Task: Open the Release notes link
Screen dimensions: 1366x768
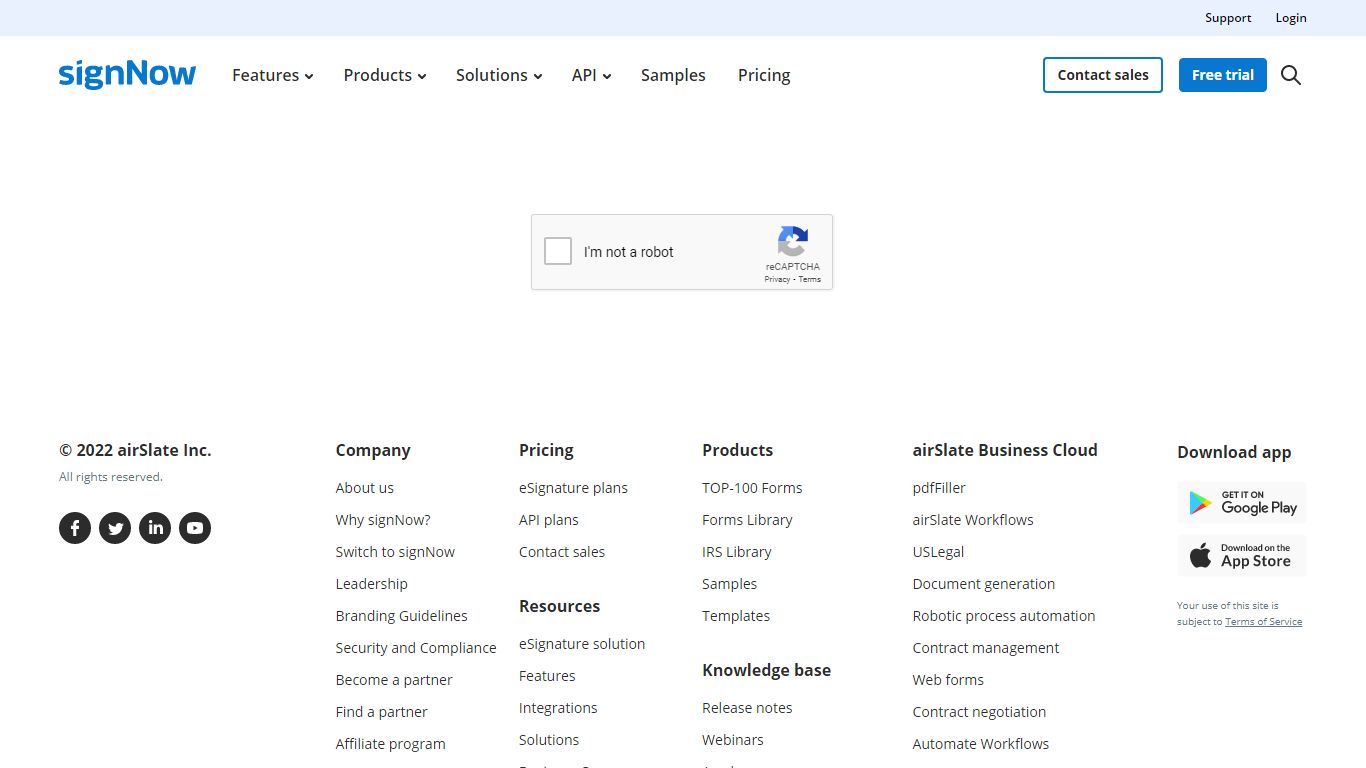Action: coord(747,708)
